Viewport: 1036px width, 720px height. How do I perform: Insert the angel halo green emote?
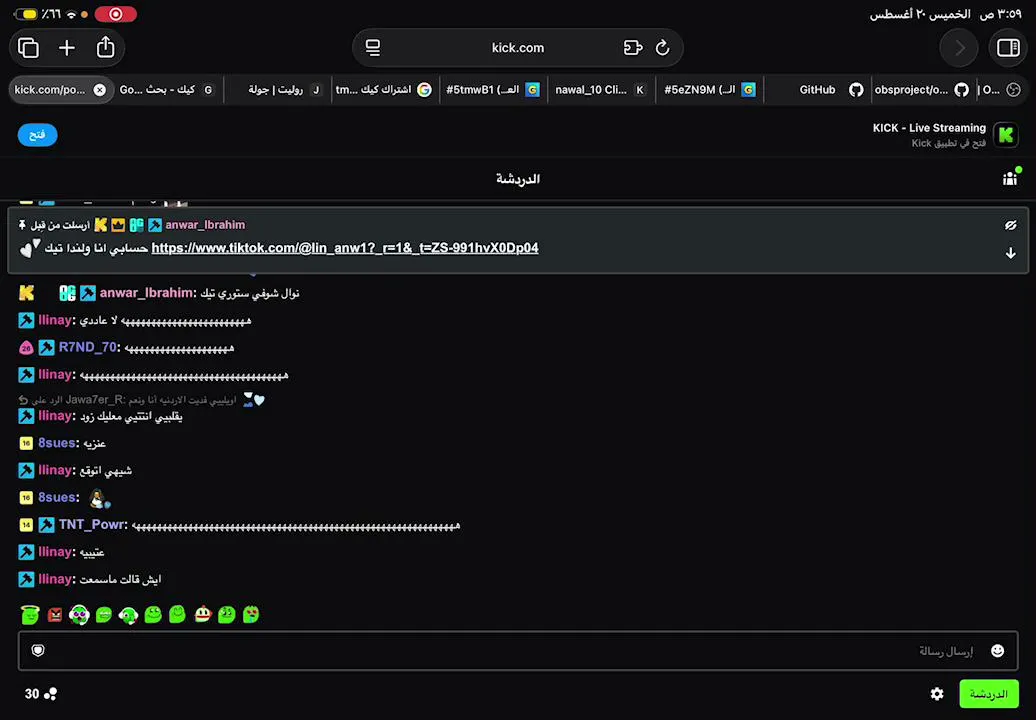click(30, 614)
